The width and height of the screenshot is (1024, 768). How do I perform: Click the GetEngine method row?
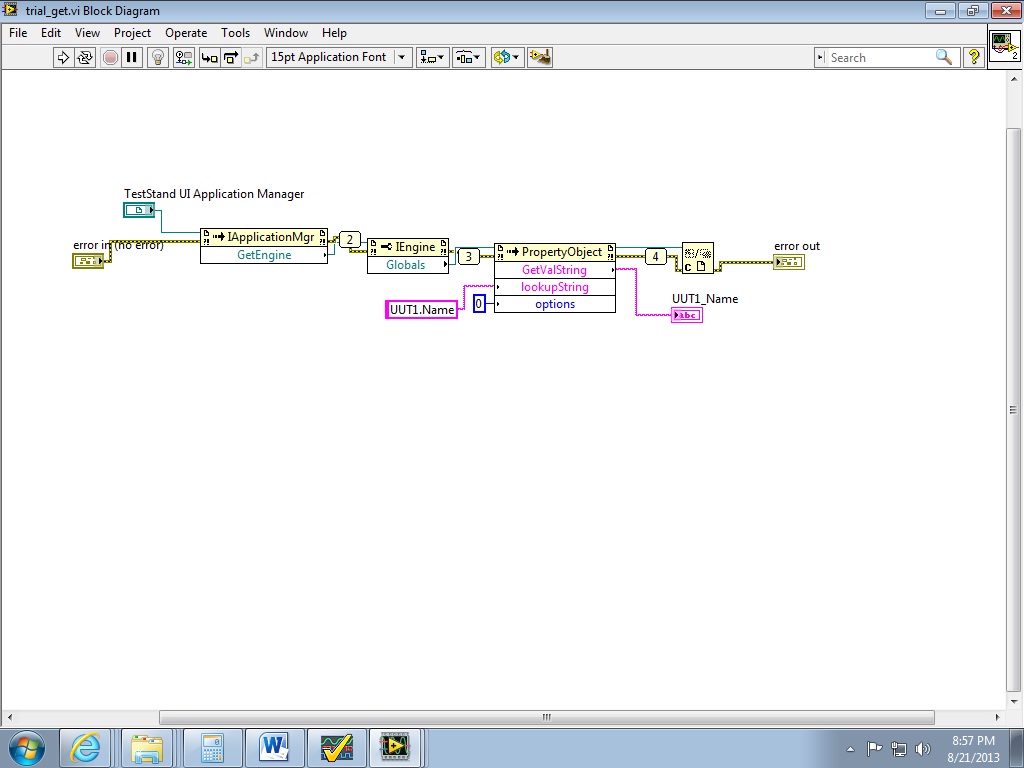pos(264,255)
